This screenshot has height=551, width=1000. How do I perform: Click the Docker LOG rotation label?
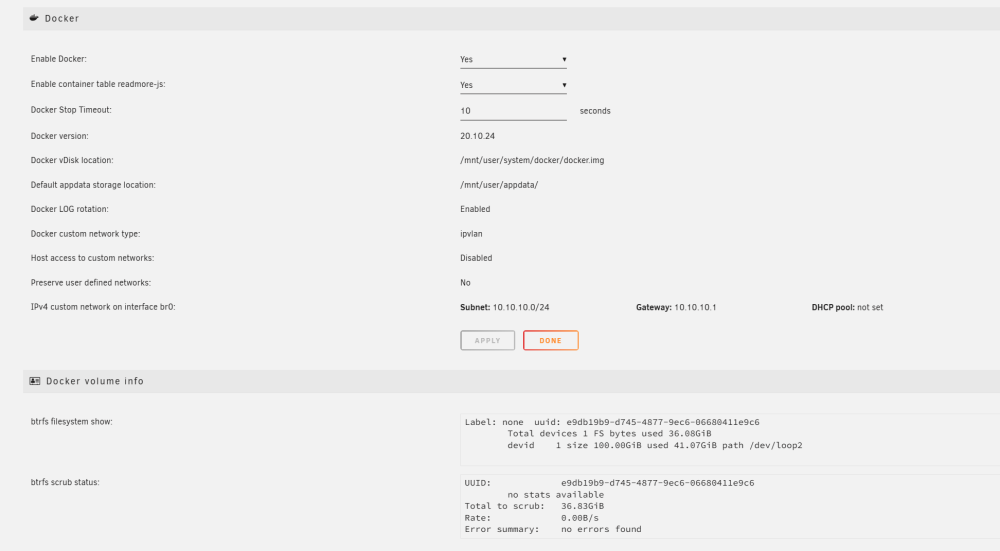coord(70,209)
